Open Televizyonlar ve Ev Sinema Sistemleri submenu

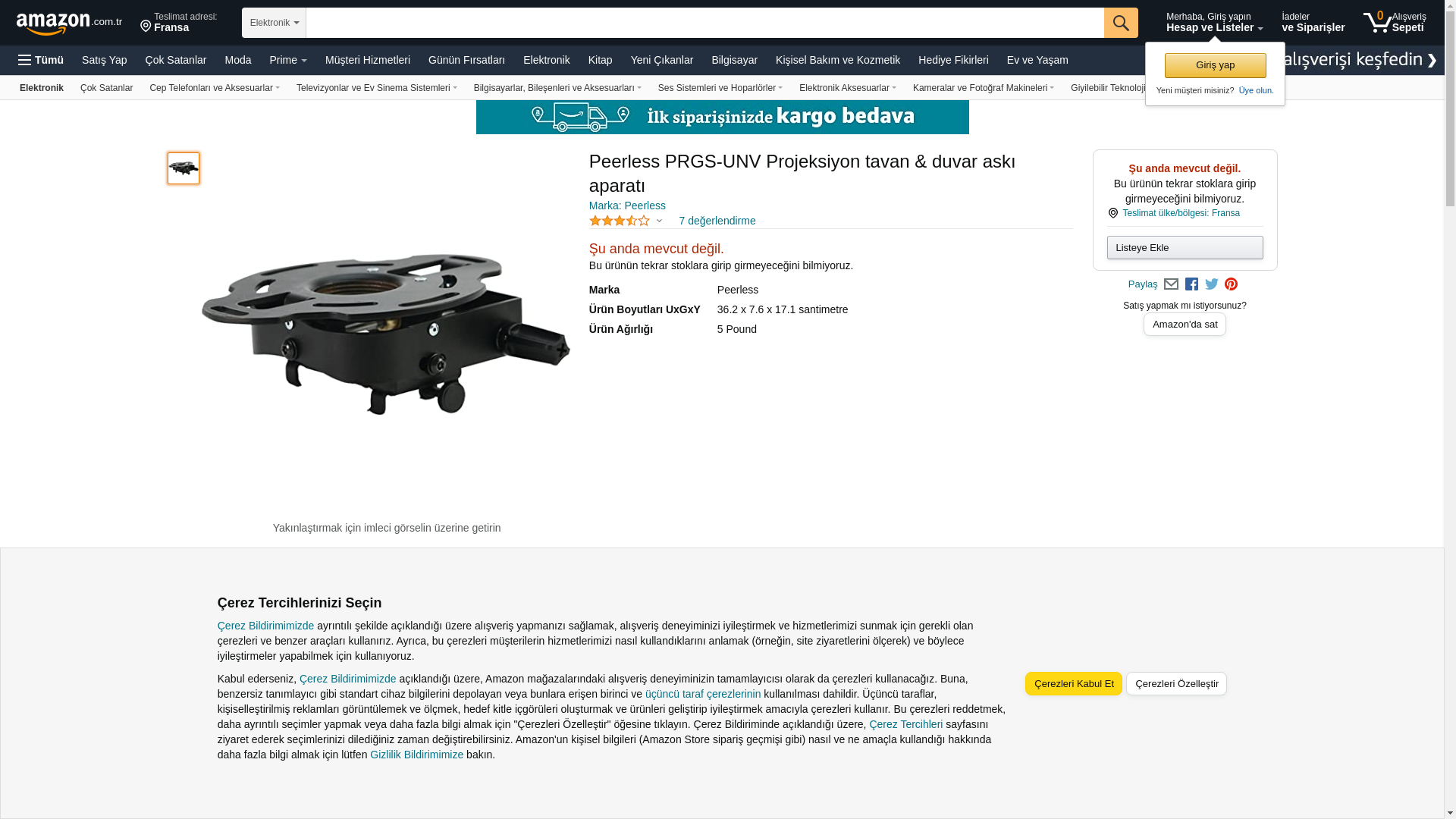click(377, 88)
